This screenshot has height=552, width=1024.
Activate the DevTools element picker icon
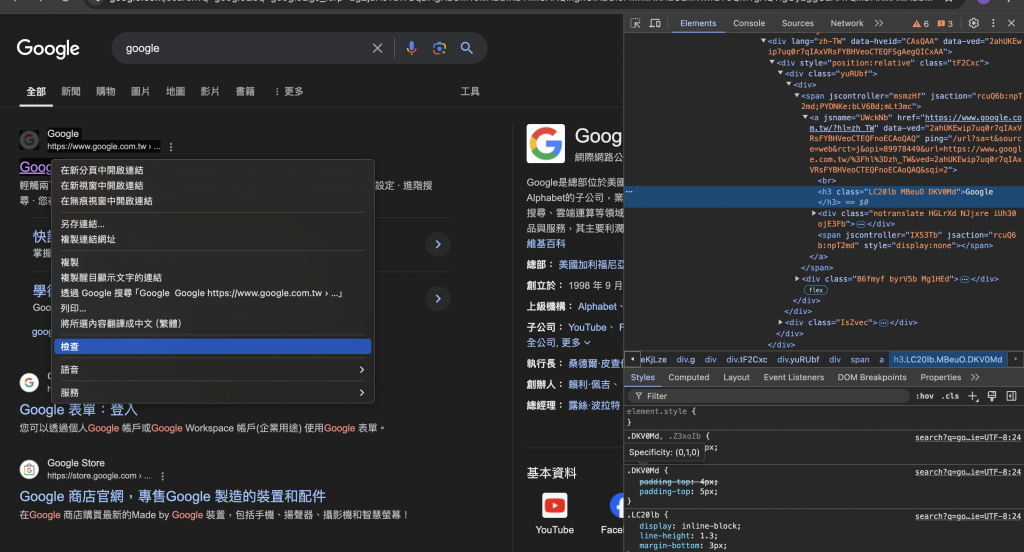coord(635,23)
